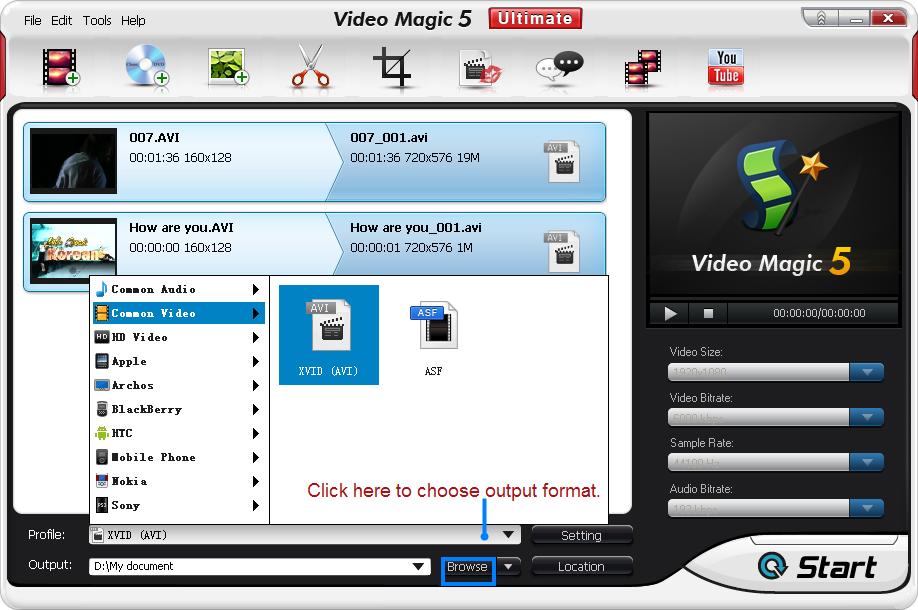Select the How are you.AVI thumbnail
This screenshot has height=610, width=918.
point(73,251)
